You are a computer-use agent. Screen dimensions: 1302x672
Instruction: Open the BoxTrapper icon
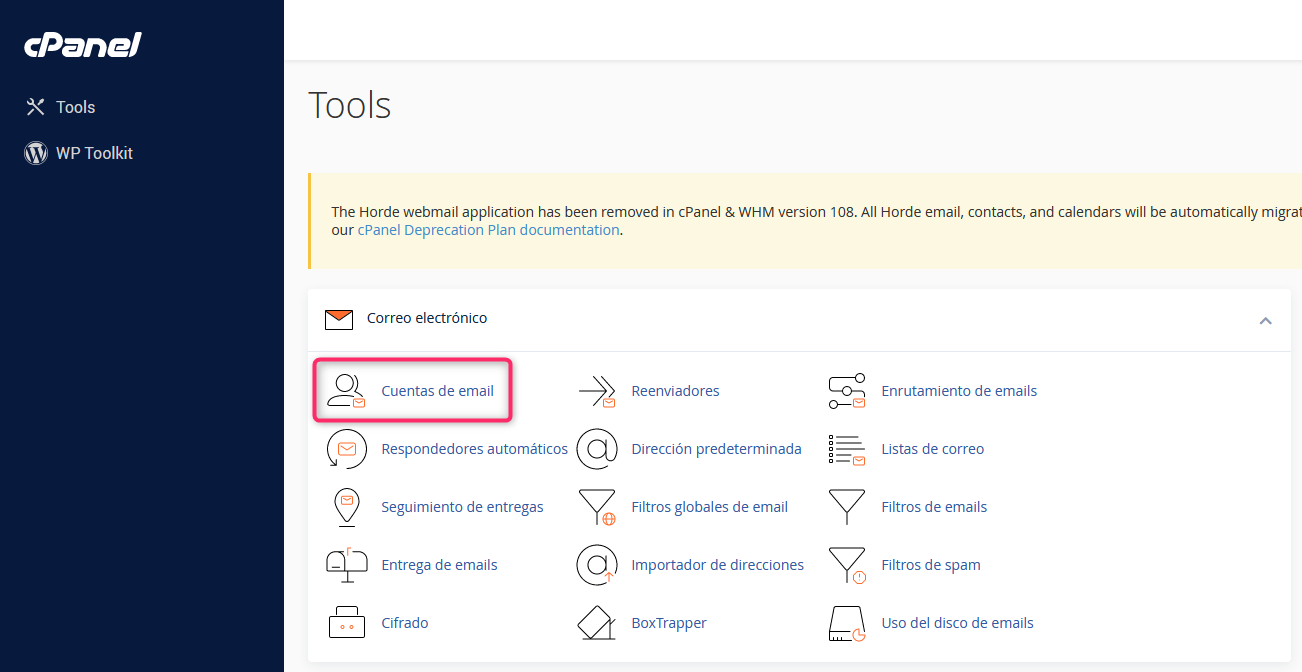597,623
